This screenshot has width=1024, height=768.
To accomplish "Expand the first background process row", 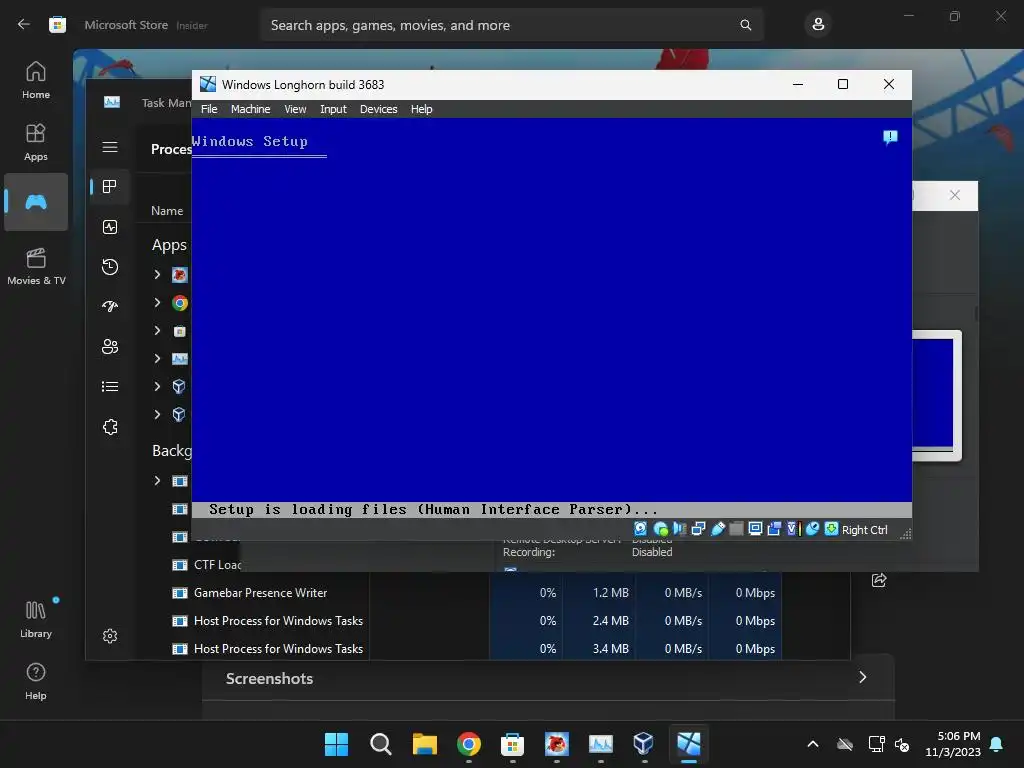I will [x=157, y=481].
